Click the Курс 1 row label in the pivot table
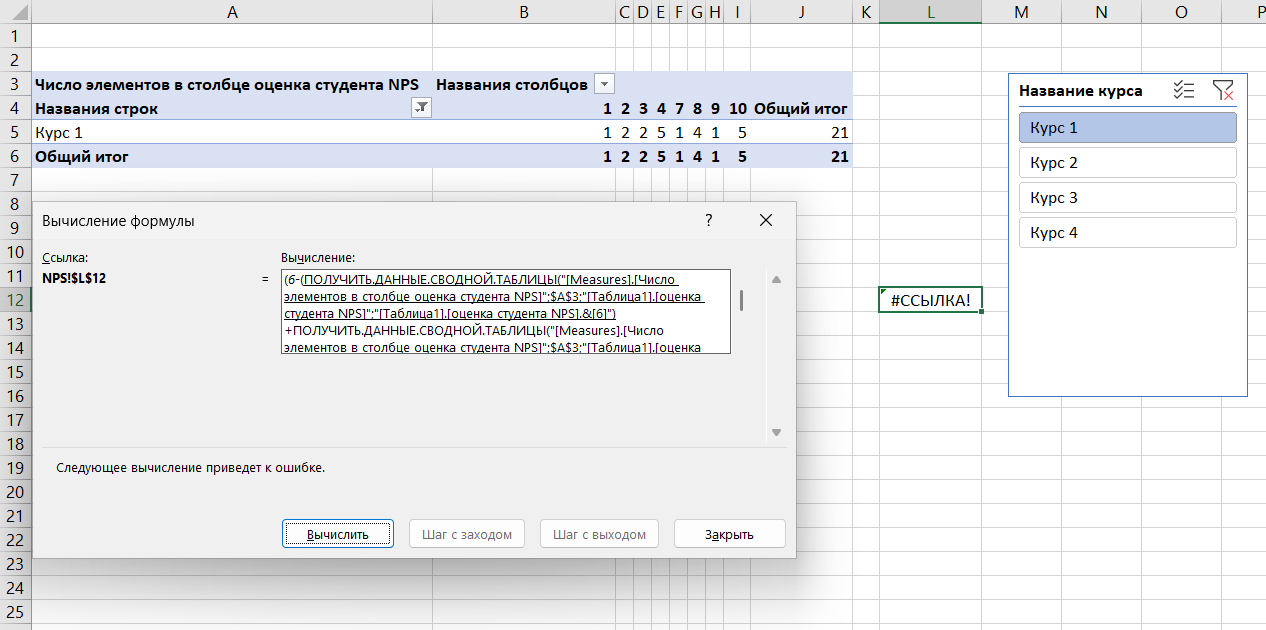The image size is (1266, 630). pos(57,132)
